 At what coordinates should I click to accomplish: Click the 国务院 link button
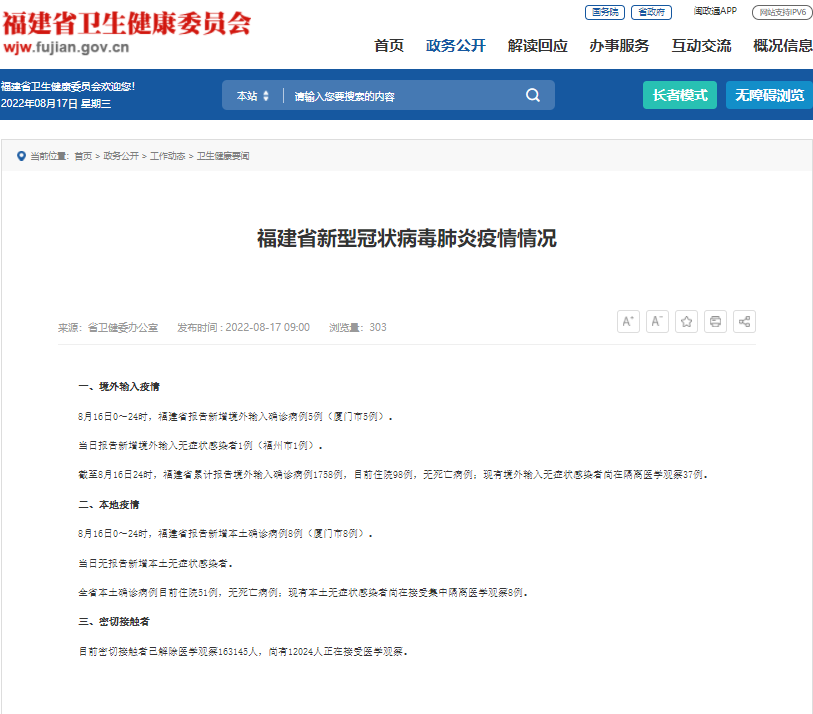[605, 12]
